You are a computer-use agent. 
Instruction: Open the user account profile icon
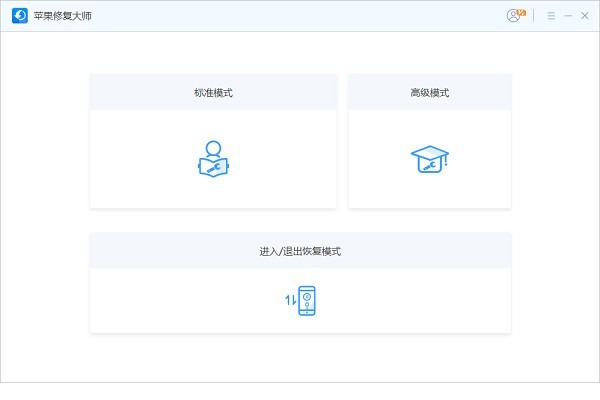514,16
